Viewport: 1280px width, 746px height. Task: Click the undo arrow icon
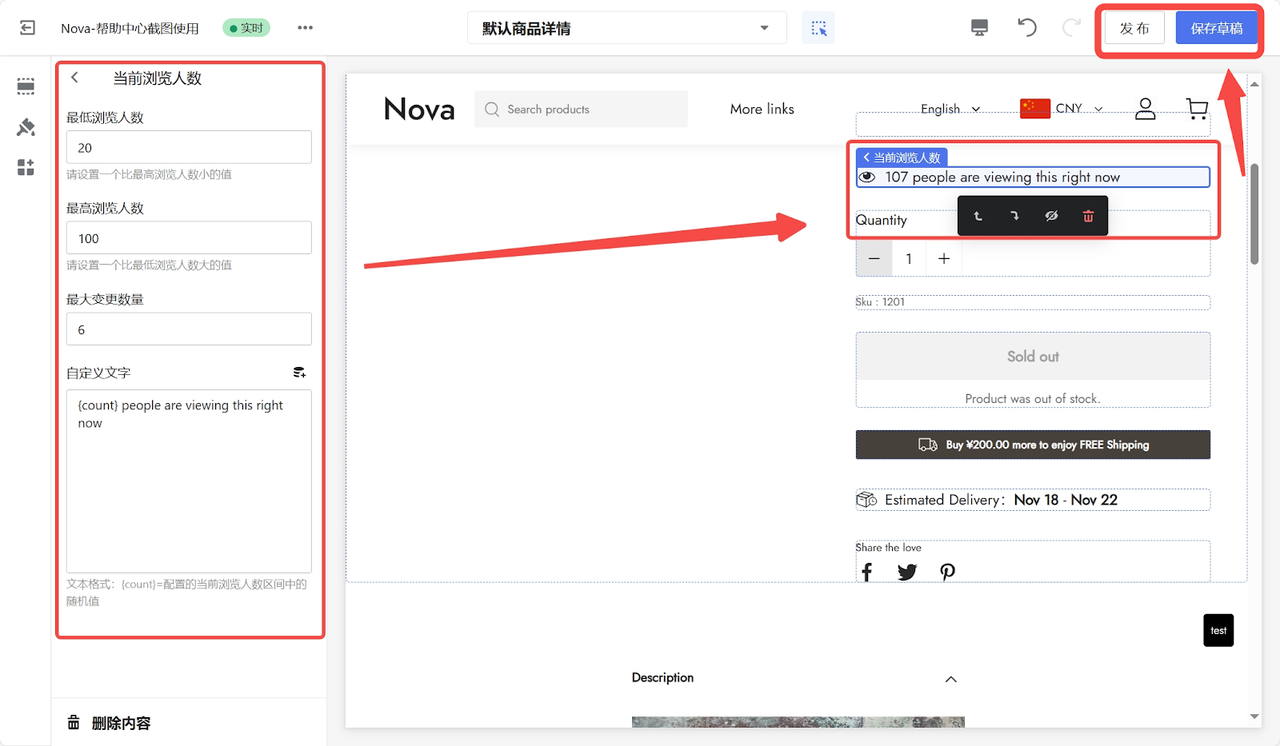[1027, 28]
